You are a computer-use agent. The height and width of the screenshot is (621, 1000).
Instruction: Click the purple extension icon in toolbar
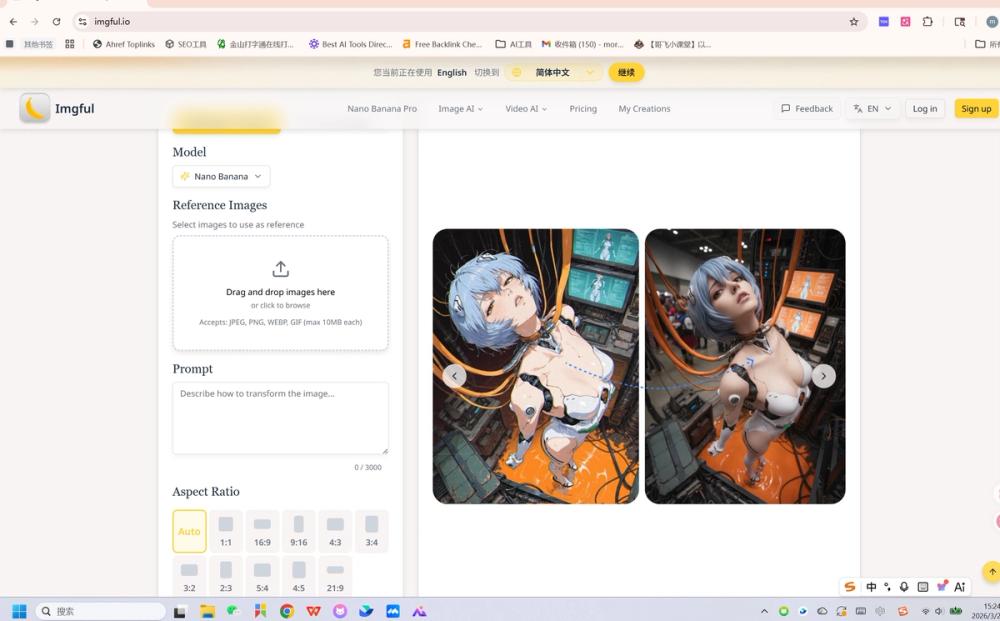pos(883,22)
